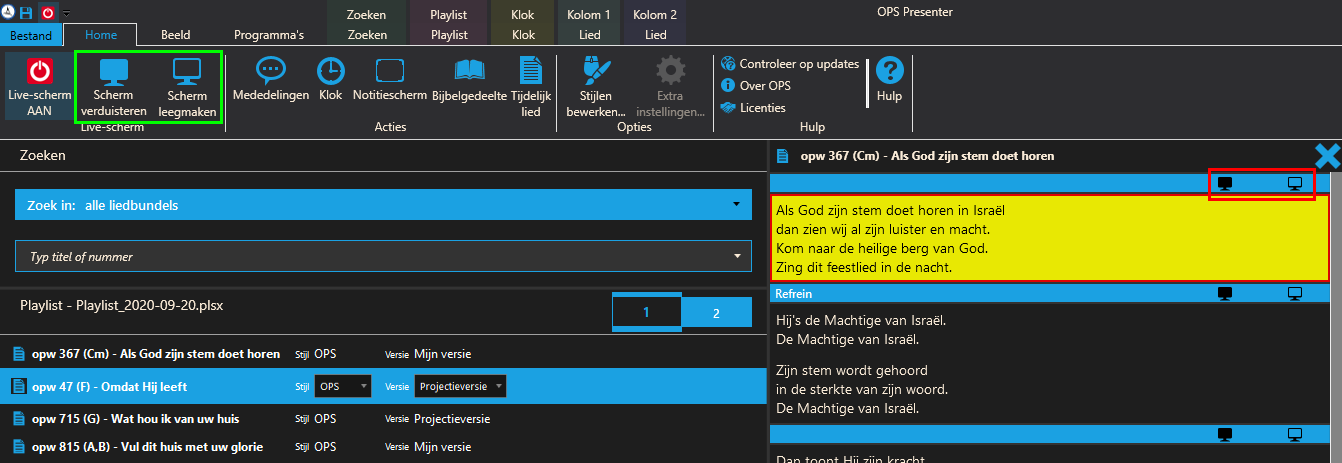This screenshot has width=1342, height=463.
Task: Select 'opw 715 (G) - Wat hou ik van uw huis'
Action: click(x=136, y=418)
